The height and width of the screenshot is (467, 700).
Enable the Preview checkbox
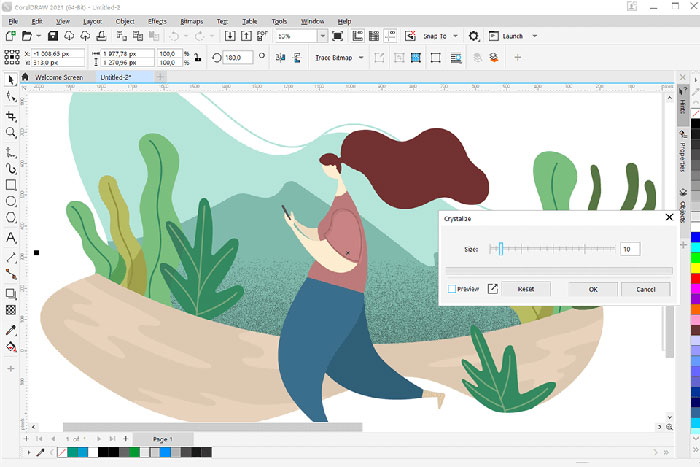click(452, 289)
